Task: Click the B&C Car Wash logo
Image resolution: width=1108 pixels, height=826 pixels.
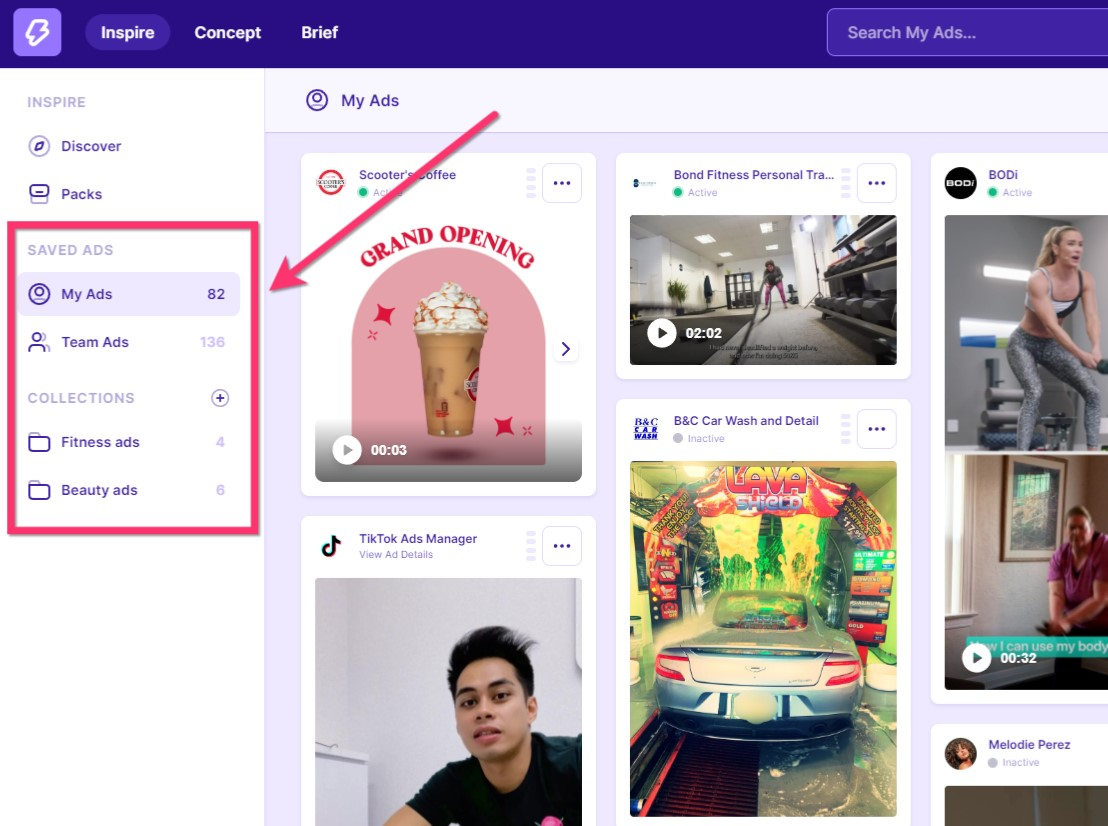Action: (646, 428)
